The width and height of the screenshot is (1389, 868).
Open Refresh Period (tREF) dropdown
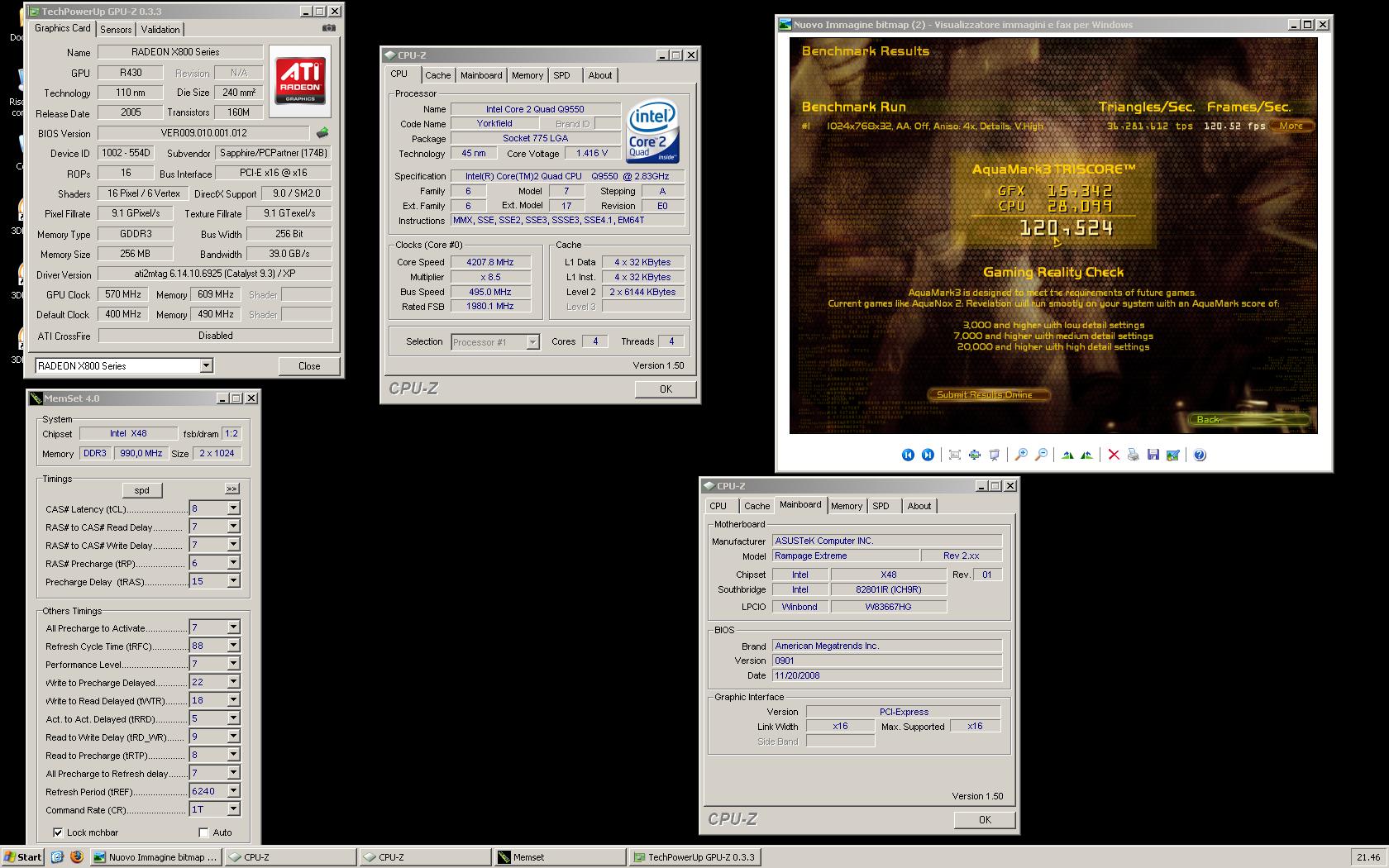tap(233, 791)
